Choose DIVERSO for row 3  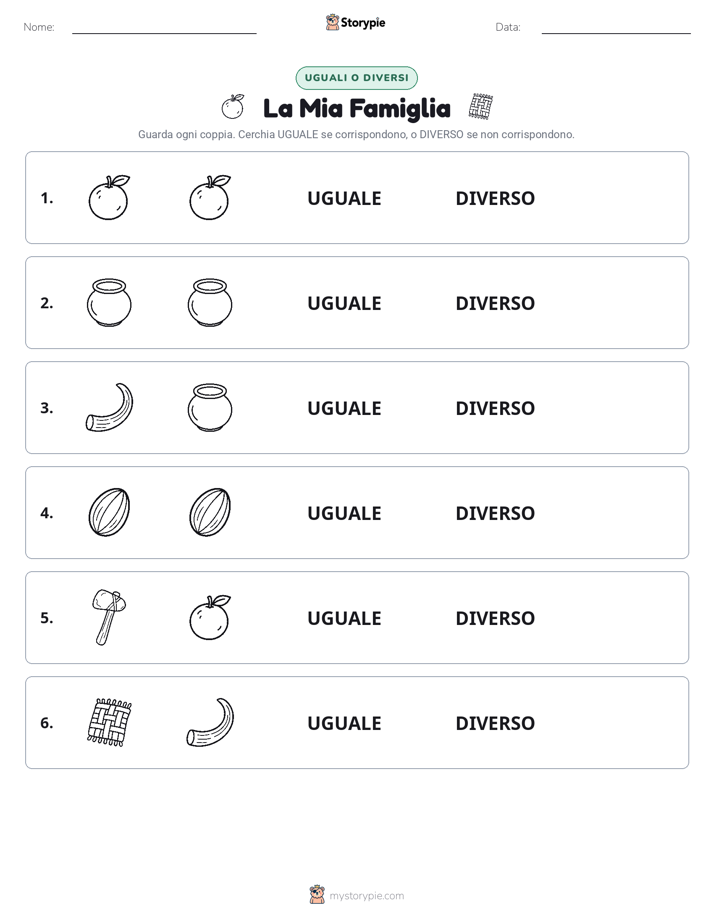pyautogui.click(x=495, y=408)
